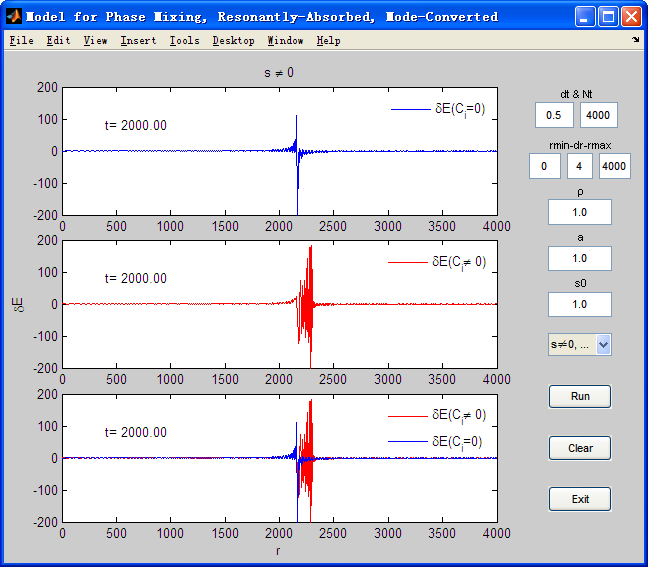Screen dimensions: 648x567
Task: Click the Clear button
Action: (x=580, y=448)
